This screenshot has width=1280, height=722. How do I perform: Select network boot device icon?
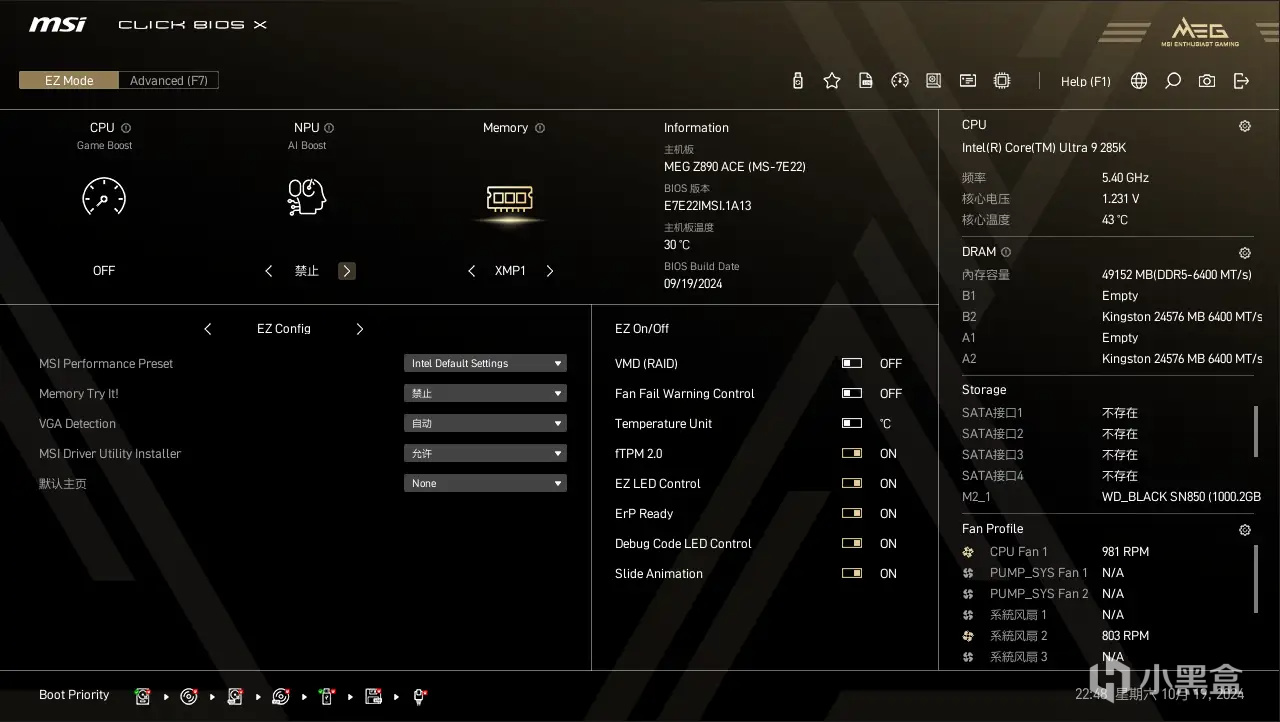click(419, 696)
